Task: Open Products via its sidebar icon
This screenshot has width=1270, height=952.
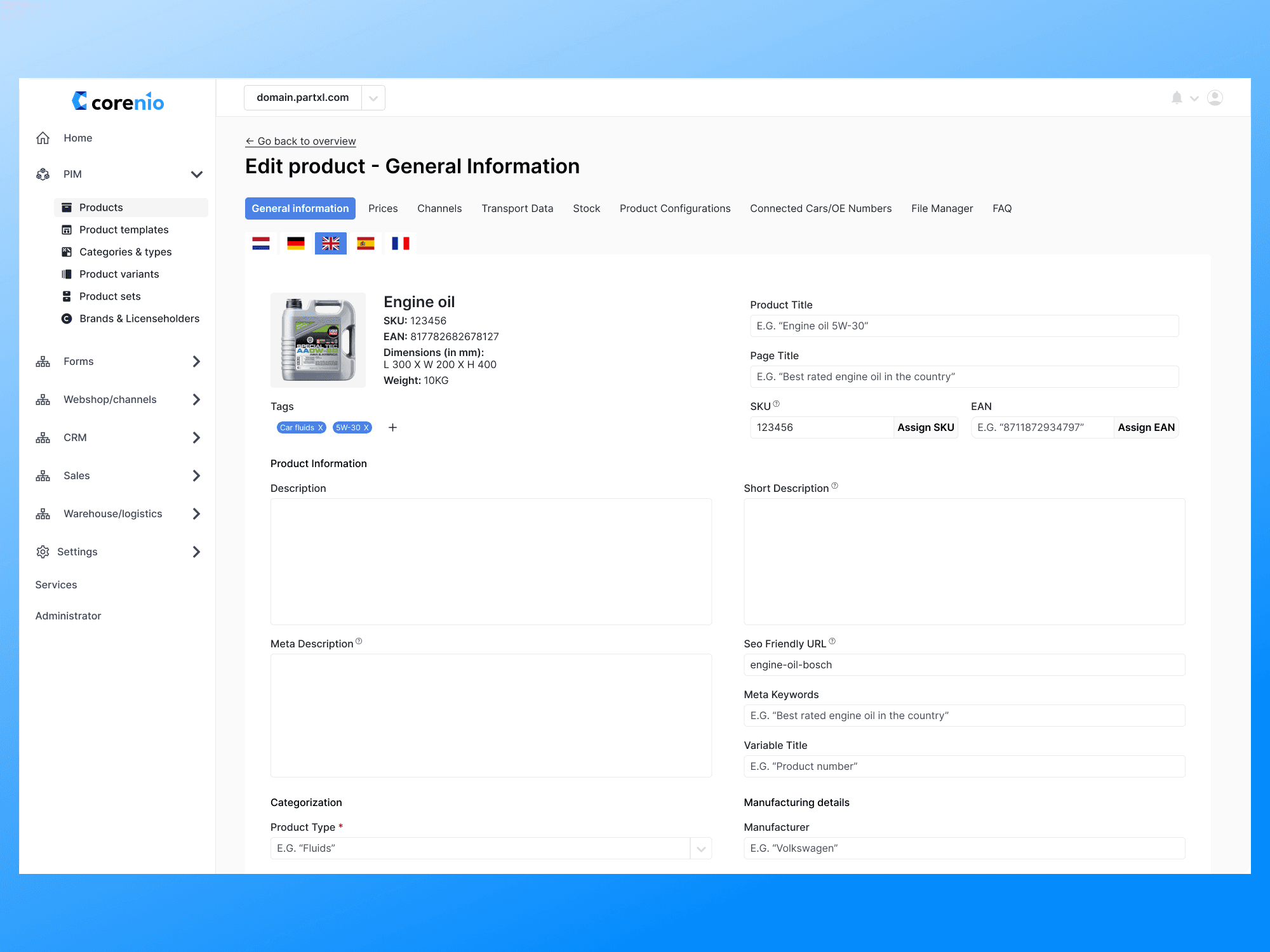Action: coord(67,207)
